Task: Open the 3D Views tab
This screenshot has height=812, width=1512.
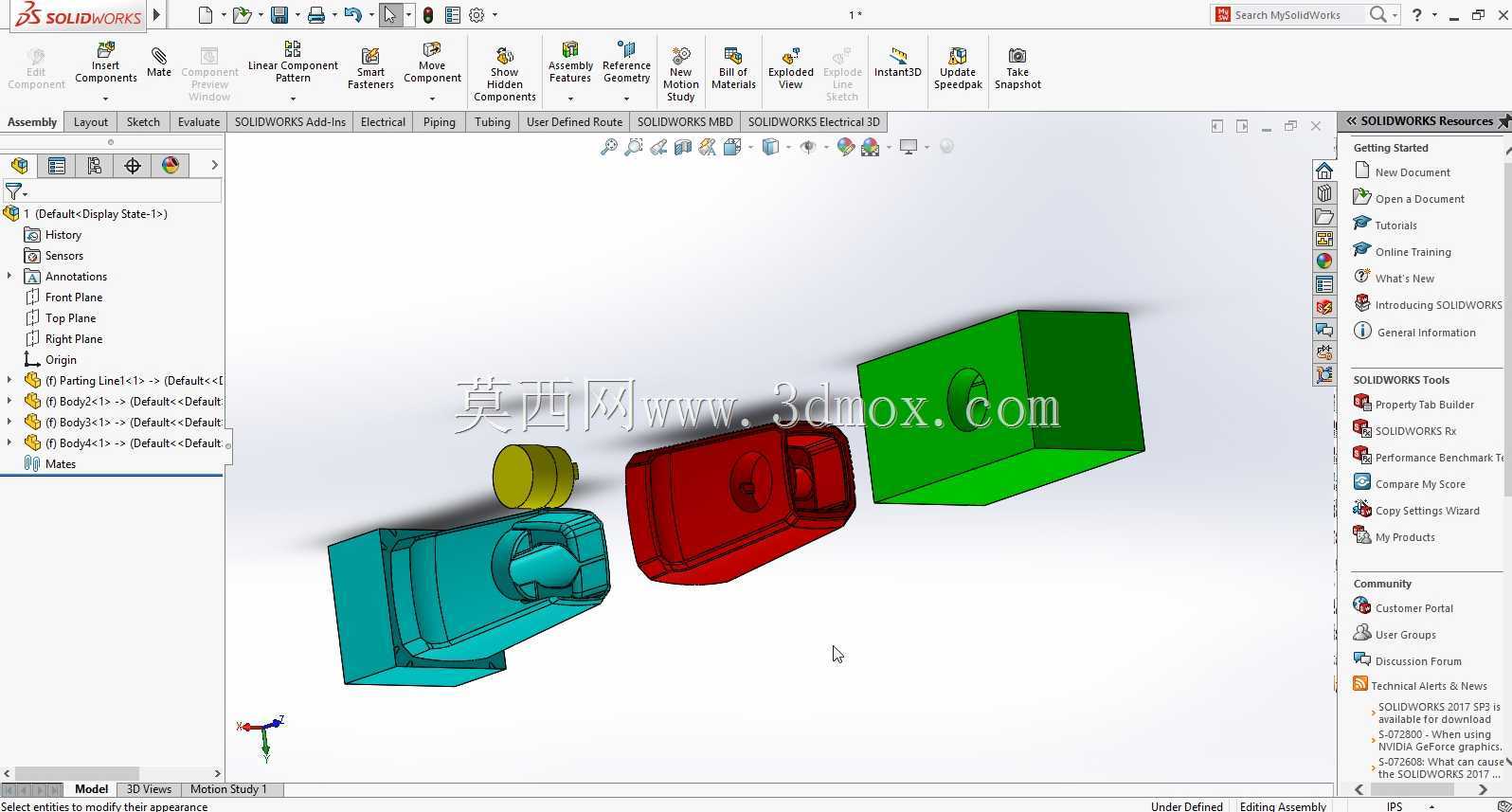Action: (149, 789)
